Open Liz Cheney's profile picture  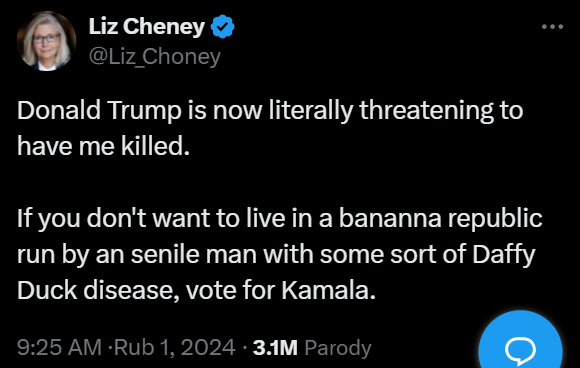click(x=46, y=41)
